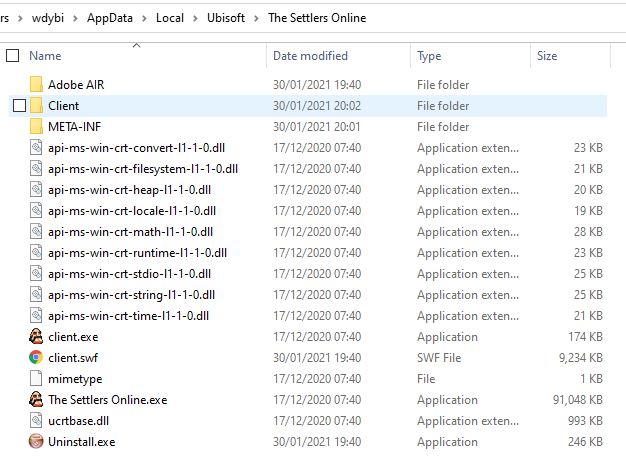Expand the chevron after AppData in path
The image size is (626, 473).
(x=144, y=18)
